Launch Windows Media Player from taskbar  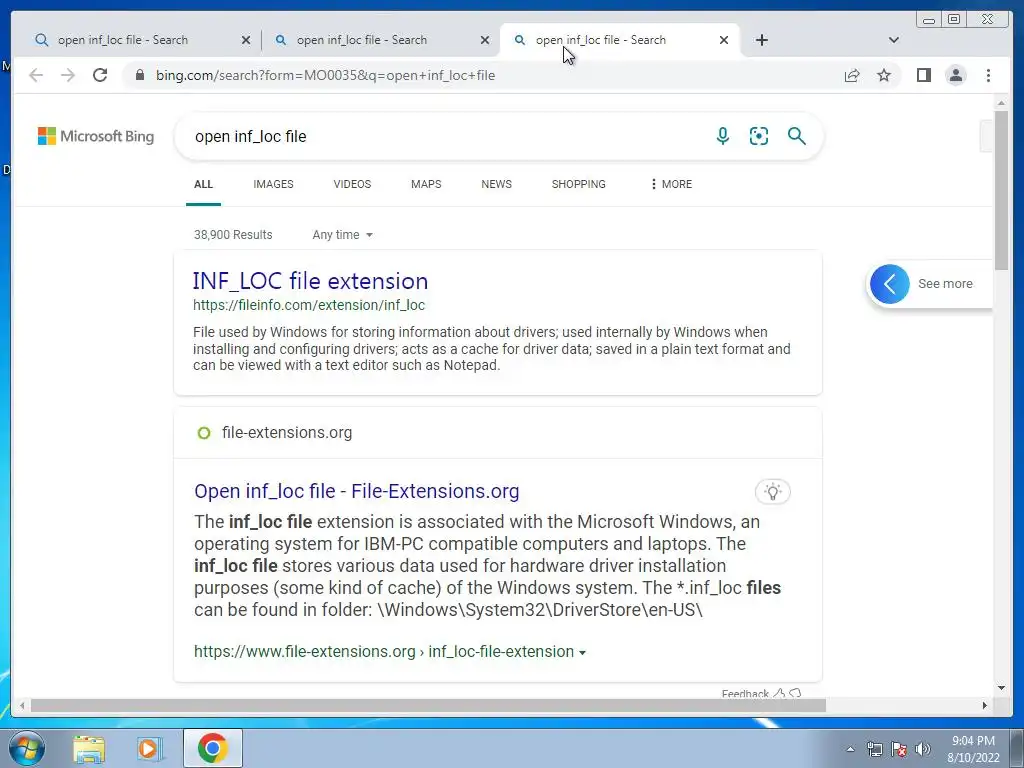[150, 748]
